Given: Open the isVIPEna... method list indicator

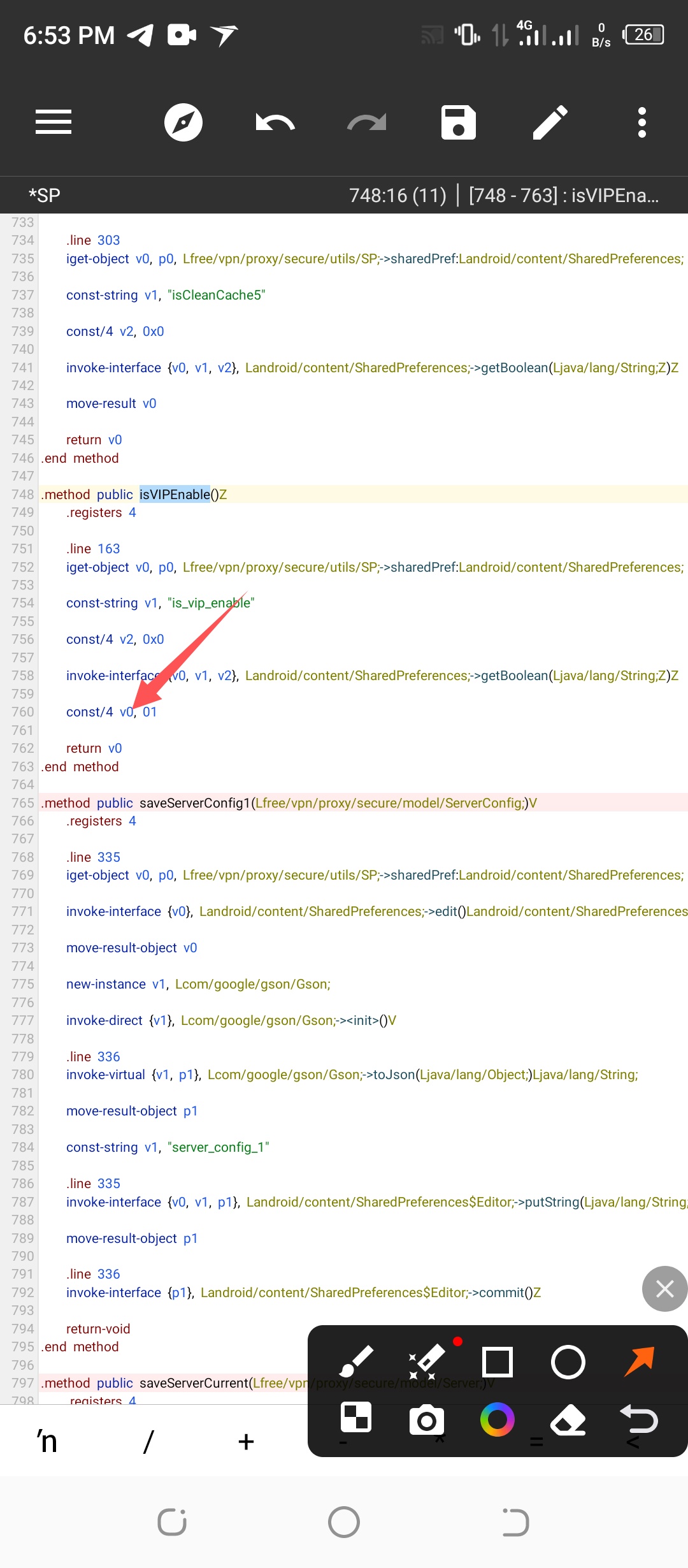Looking at the screenshot, I should point(563,195).
